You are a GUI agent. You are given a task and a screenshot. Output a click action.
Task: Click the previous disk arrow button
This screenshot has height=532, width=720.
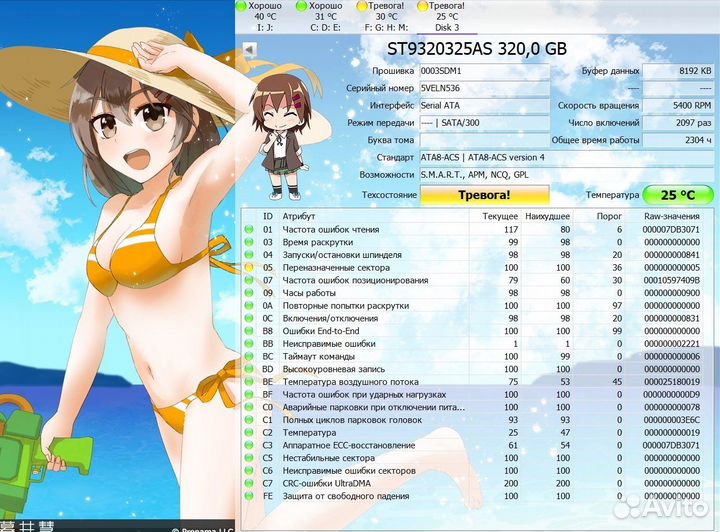(249, 49)
